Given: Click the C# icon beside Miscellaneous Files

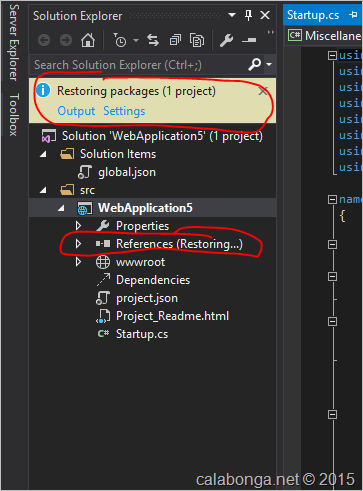Looking at the screenshot, I should [295, 35].
